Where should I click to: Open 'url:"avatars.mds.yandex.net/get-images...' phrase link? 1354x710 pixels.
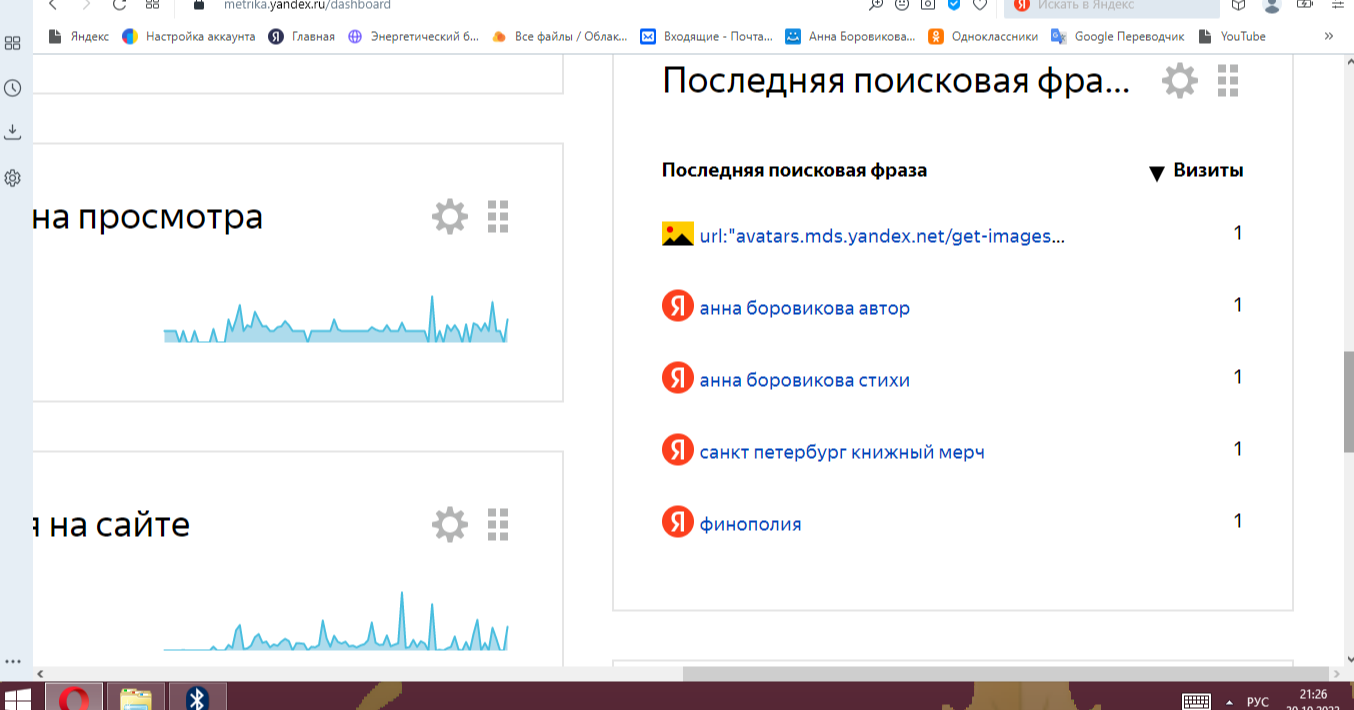[x=882, y=237]
